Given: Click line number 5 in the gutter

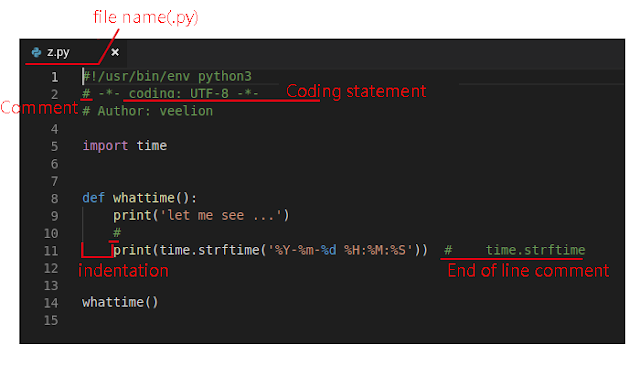Looking at the screenshot, I should [x=55, y=146].
